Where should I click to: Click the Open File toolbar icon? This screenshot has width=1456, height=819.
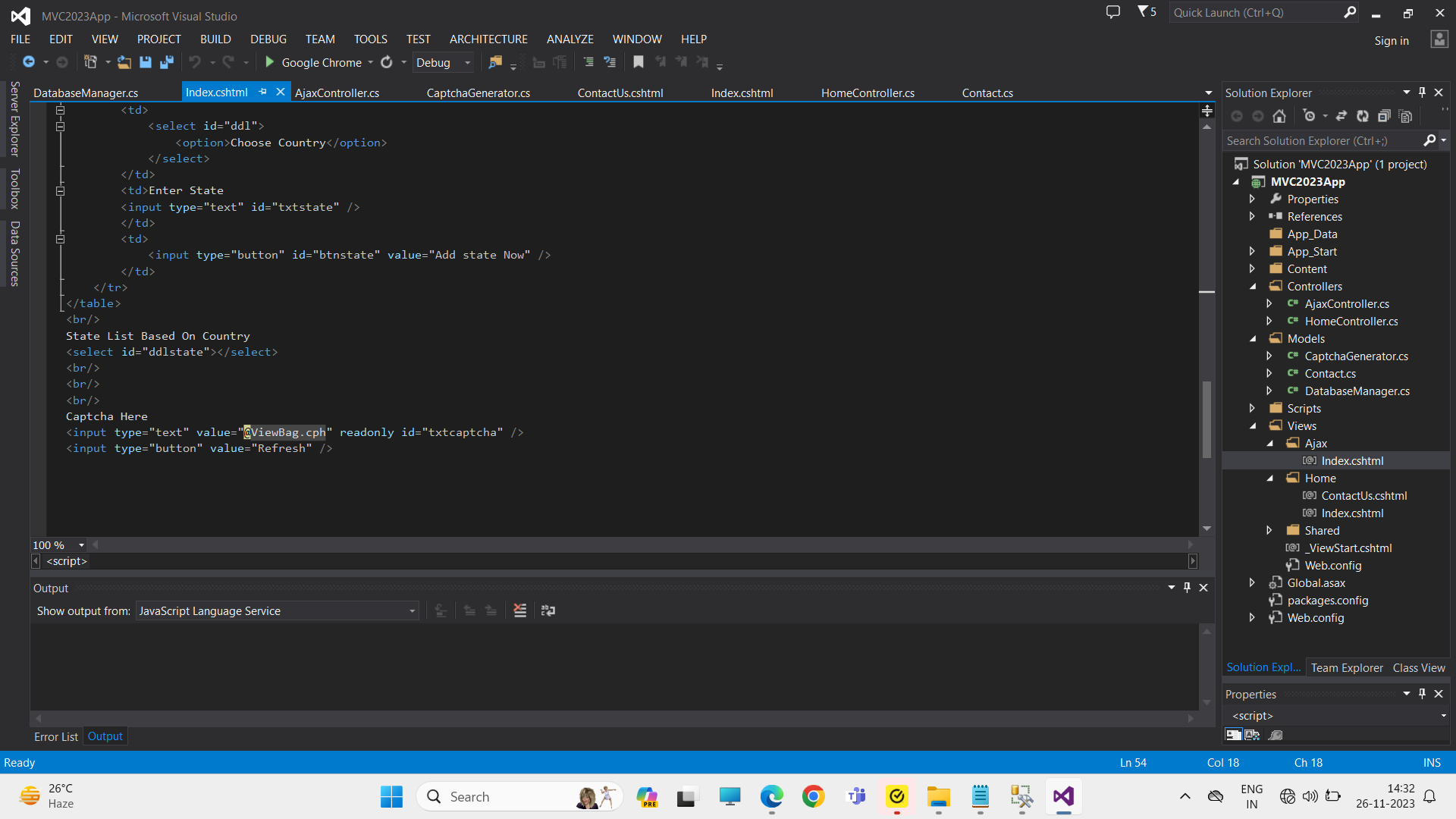click(124, 62)
